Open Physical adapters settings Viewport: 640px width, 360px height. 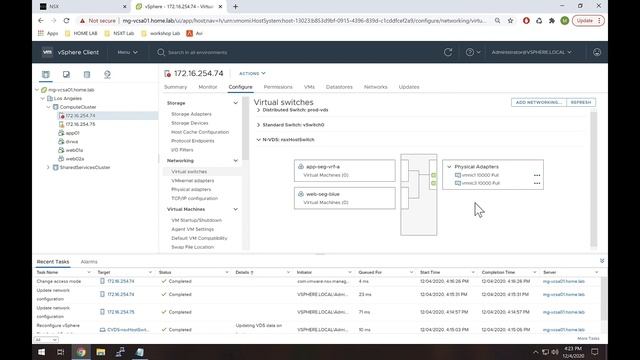(x=191, y=189)
